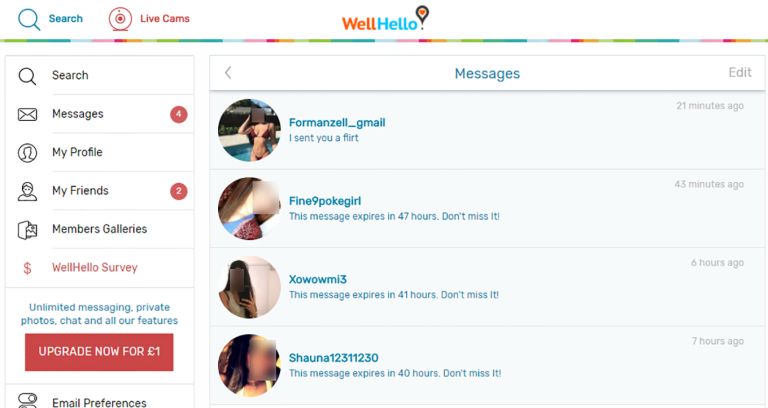This screenshot has width=768, height=408.
Task: Open My Profile head icon
Action: click(x=27, y=152)
